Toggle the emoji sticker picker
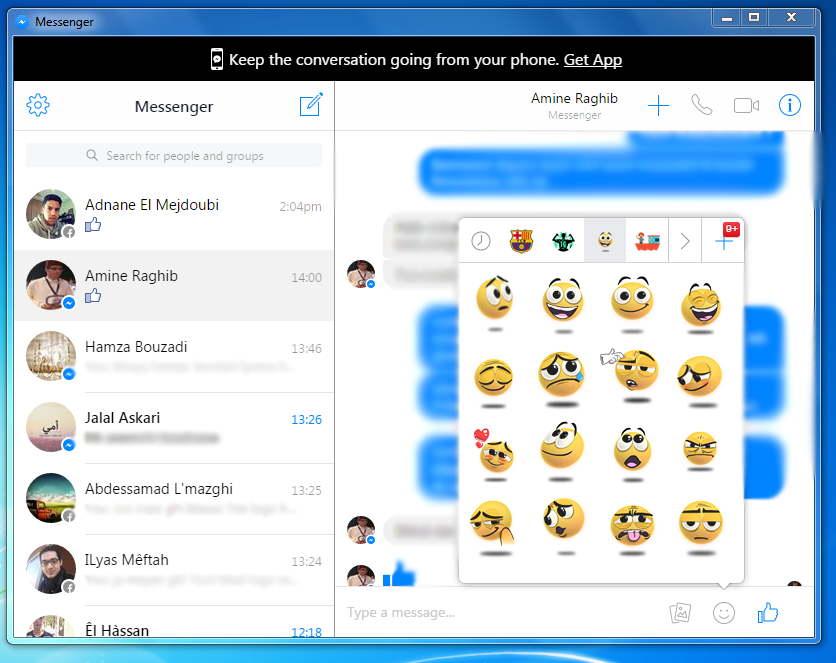836x663 pixels. 724,613
